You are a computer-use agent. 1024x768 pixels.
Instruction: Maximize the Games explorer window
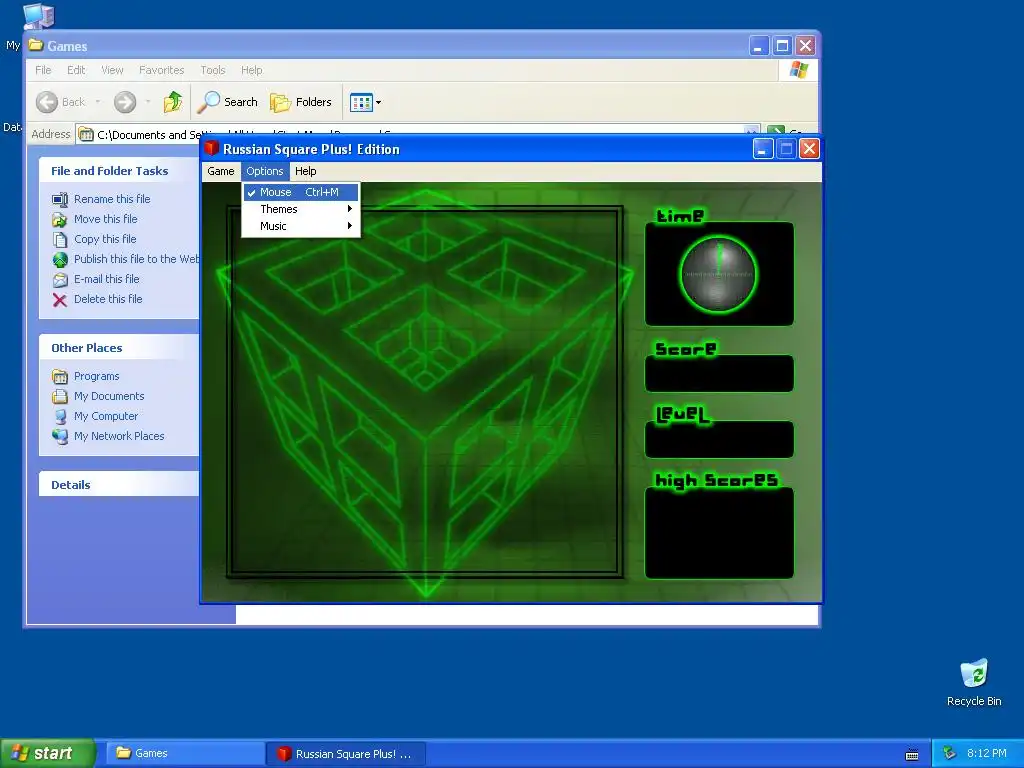782,46
